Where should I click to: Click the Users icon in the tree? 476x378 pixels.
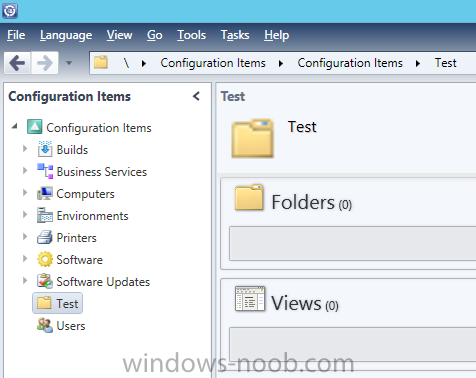click(x=45, y=325)
